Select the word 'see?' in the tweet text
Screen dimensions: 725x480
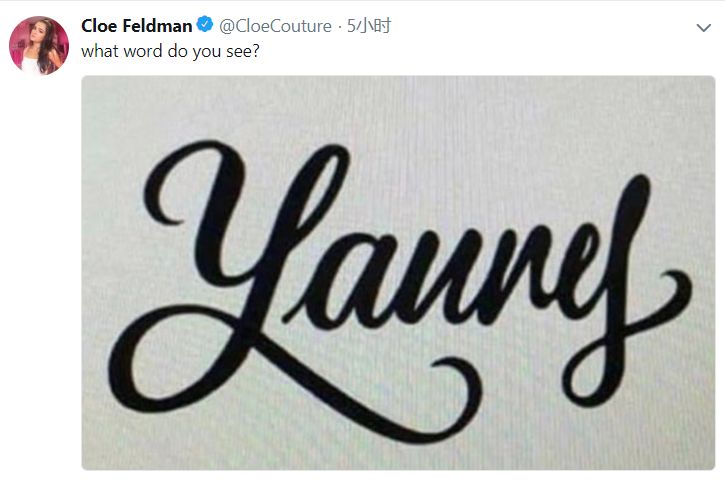pyautogui.click(x=243, y=51)
